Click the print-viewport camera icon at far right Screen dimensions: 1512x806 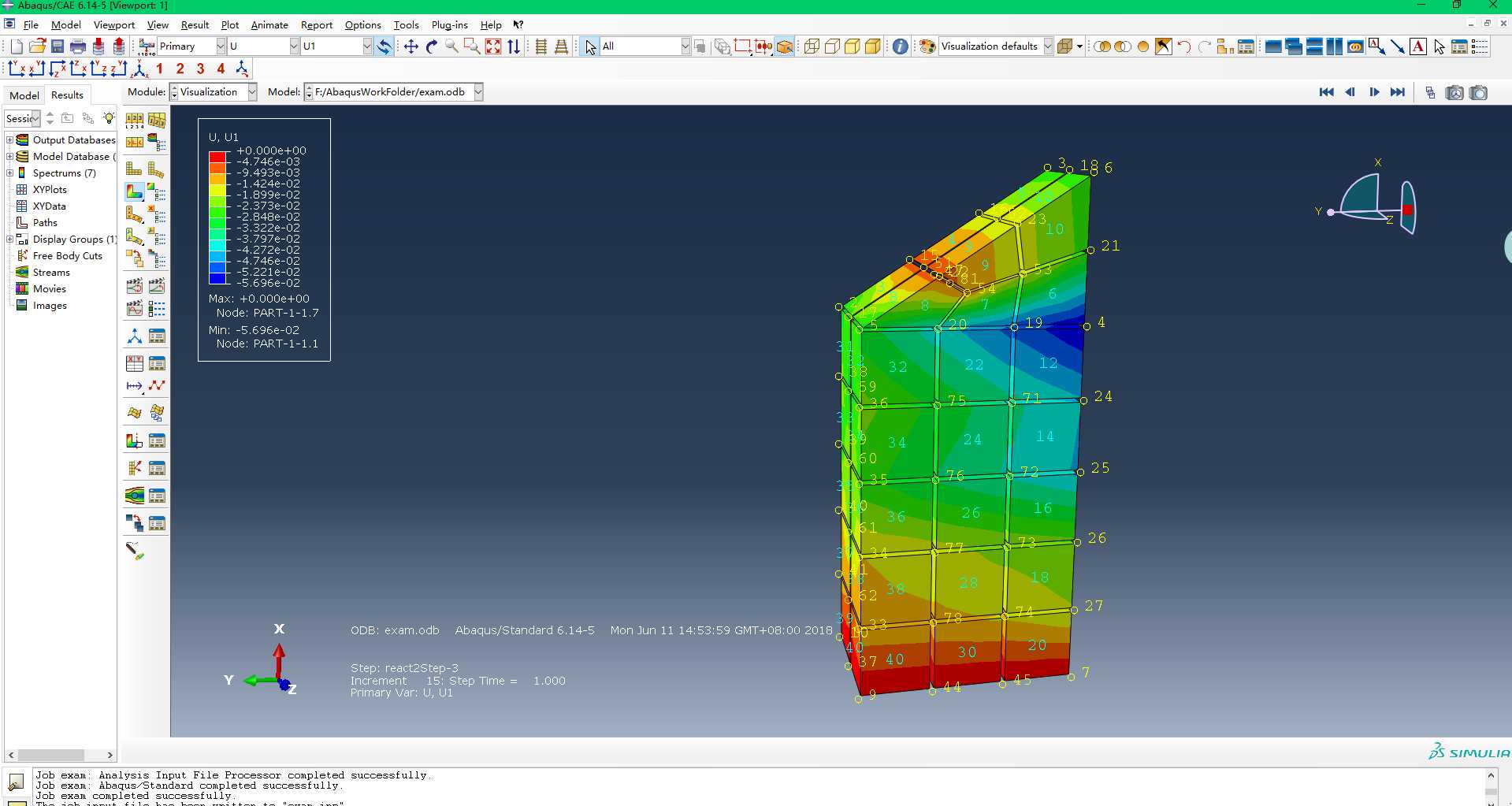click(1478, 93)
